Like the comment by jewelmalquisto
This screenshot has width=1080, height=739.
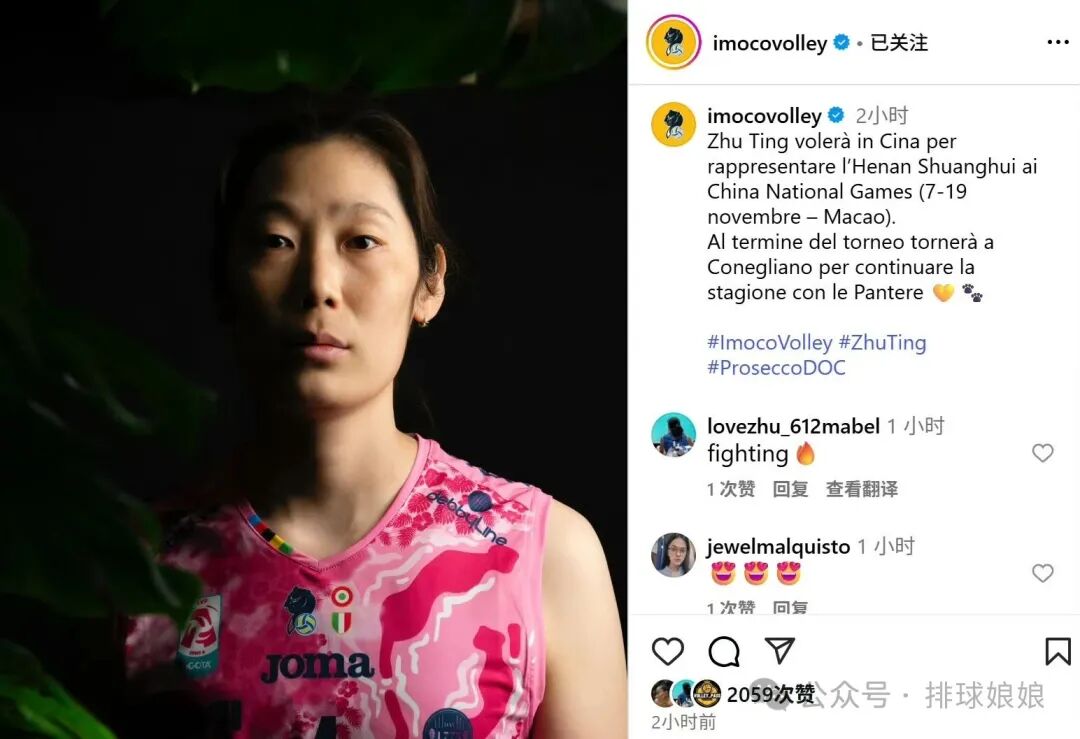[1042, 572]
